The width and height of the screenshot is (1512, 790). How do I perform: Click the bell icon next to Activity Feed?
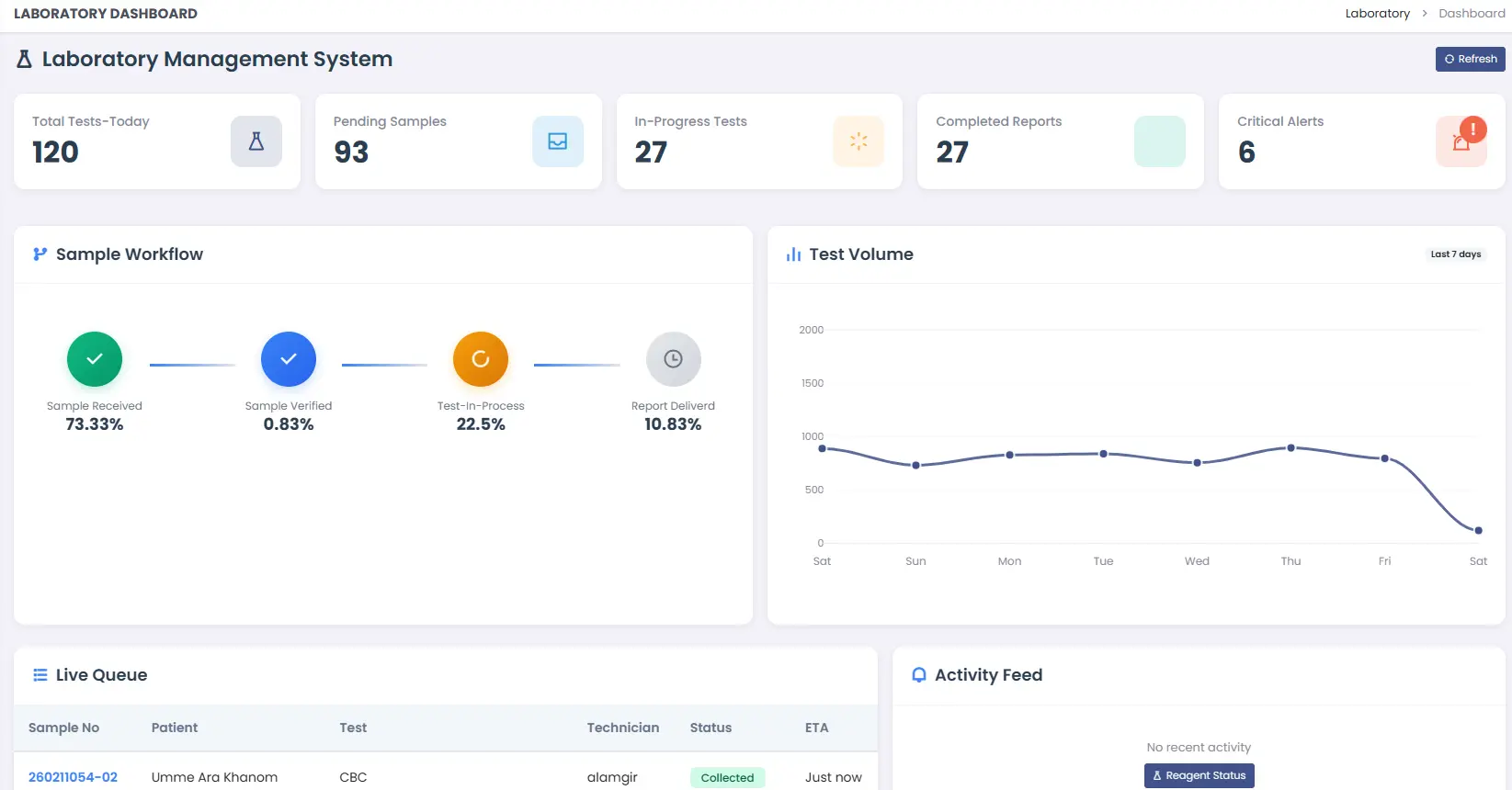click(x=919, y=675)
